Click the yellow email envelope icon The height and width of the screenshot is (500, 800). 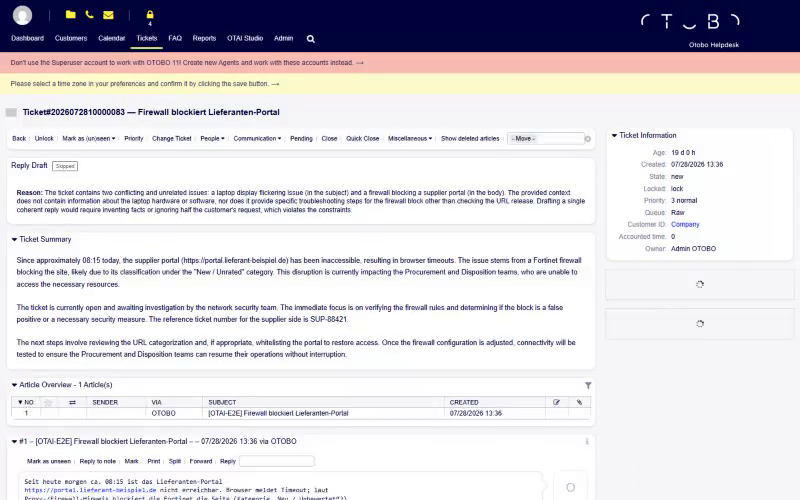tap(108, 15)
